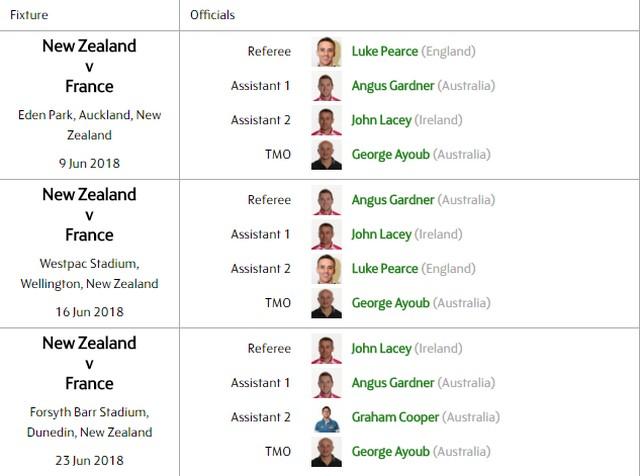Click Angus Gardner link as 23 Jun Assistant 1
640x476 pixels.
[x=393, y=383]
